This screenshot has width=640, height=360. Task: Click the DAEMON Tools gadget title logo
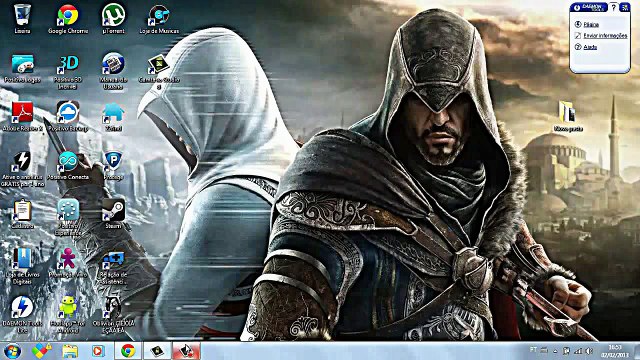[590, 7]
